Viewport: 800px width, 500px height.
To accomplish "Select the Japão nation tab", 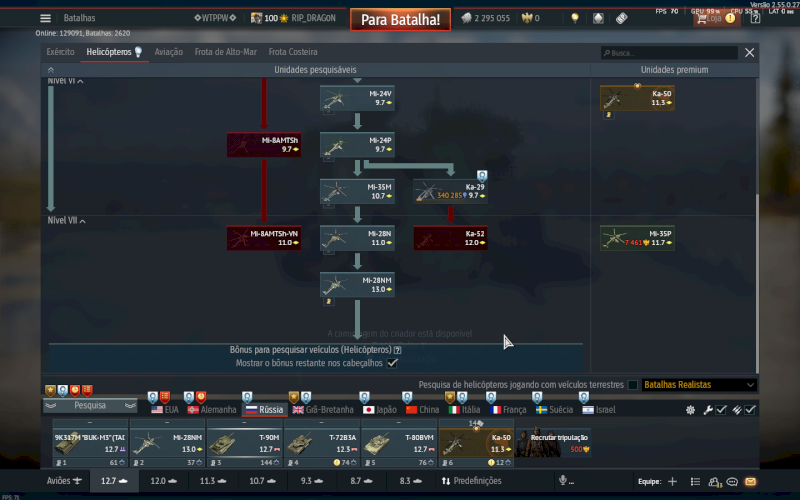I will pyautogui.click(x=379, y=410).
